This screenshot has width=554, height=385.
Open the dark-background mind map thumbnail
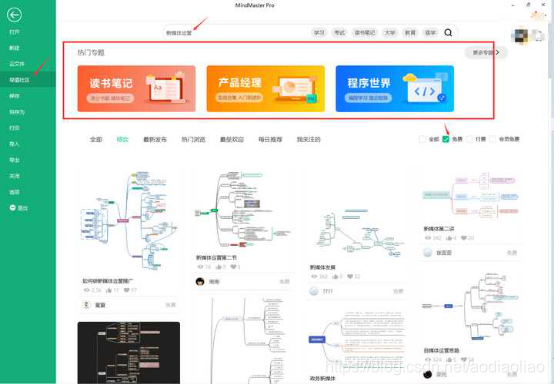pyautogui.click(x=129, y=353)
